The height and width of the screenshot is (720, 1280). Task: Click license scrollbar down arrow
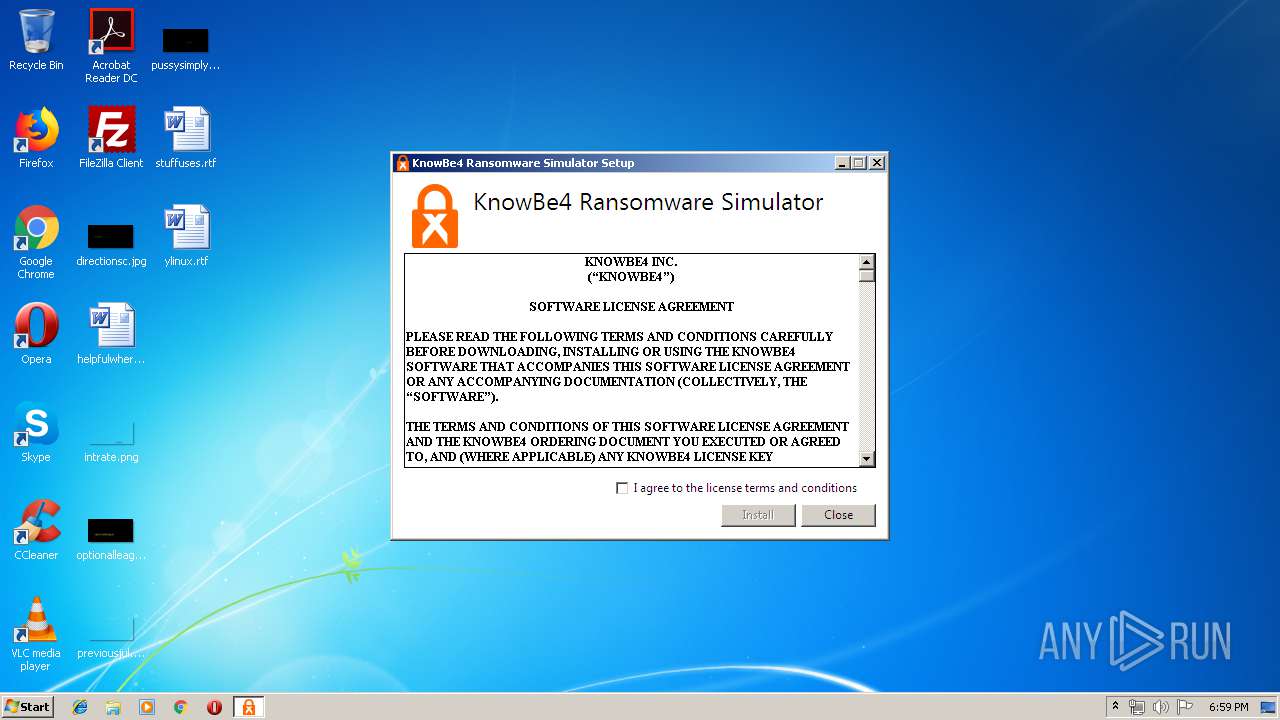tap(867, 459)
